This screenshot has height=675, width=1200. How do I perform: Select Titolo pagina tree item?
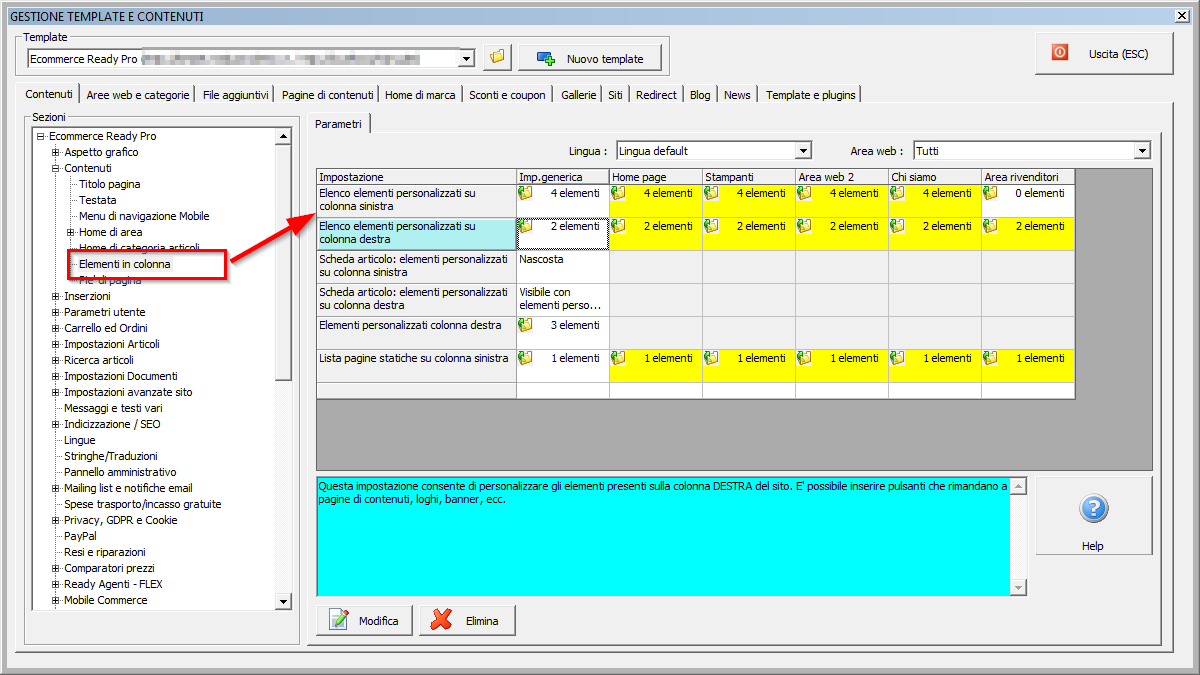pyautogui.click(x=110, y=184)
